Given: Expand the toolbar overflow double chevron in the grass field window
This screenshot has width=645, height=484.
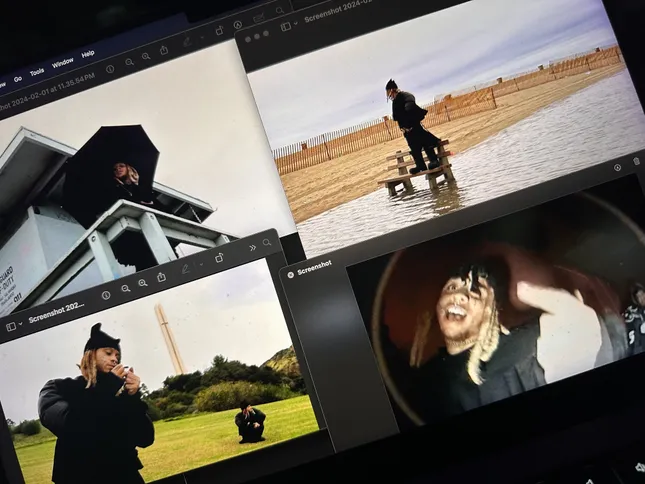Looking at the screenshot, I should (252, 248).
